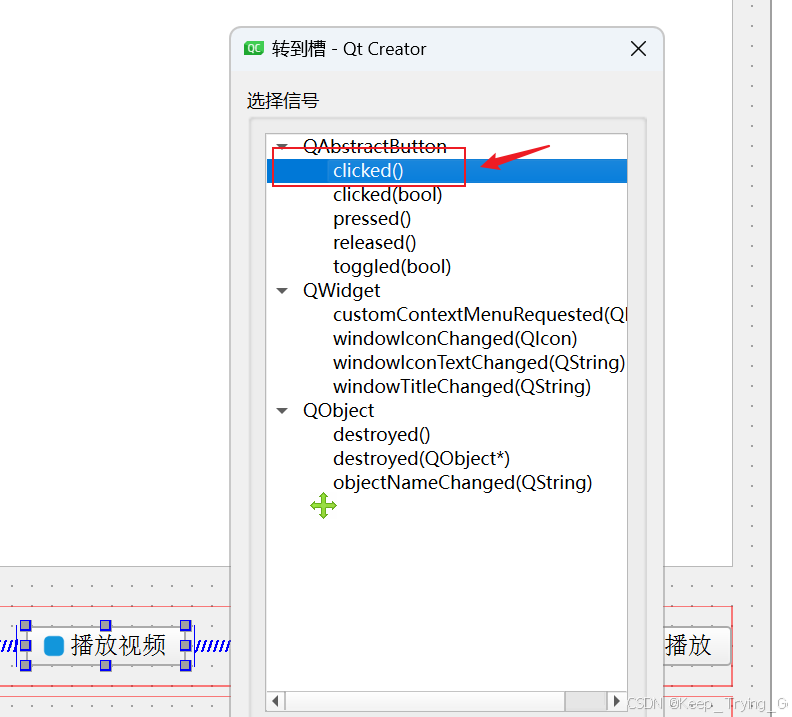Click the QWidget group label
The height and width of the screenshot is (717, 792).
341,291
